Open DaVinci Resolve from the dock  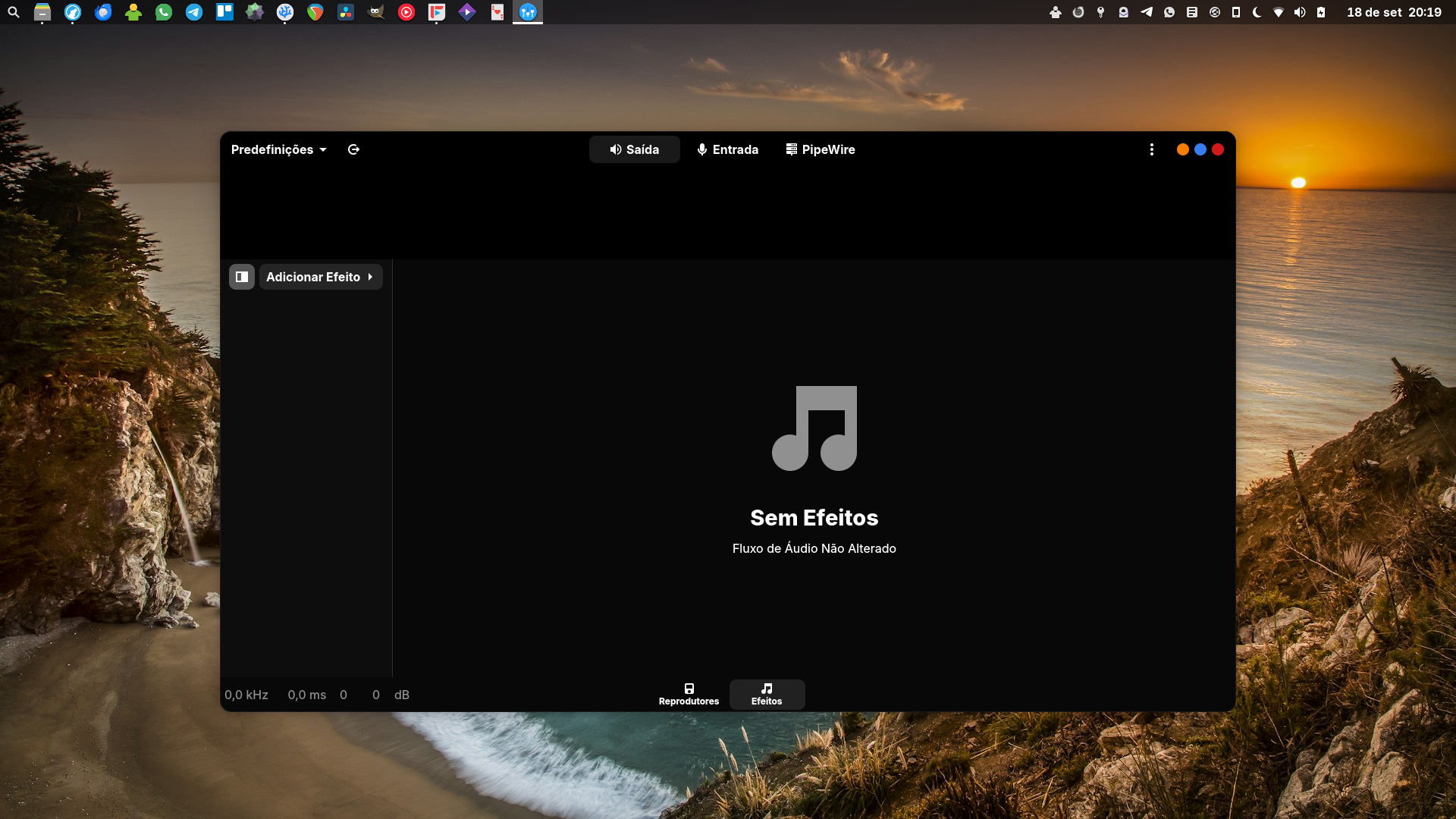click(346, 12)
